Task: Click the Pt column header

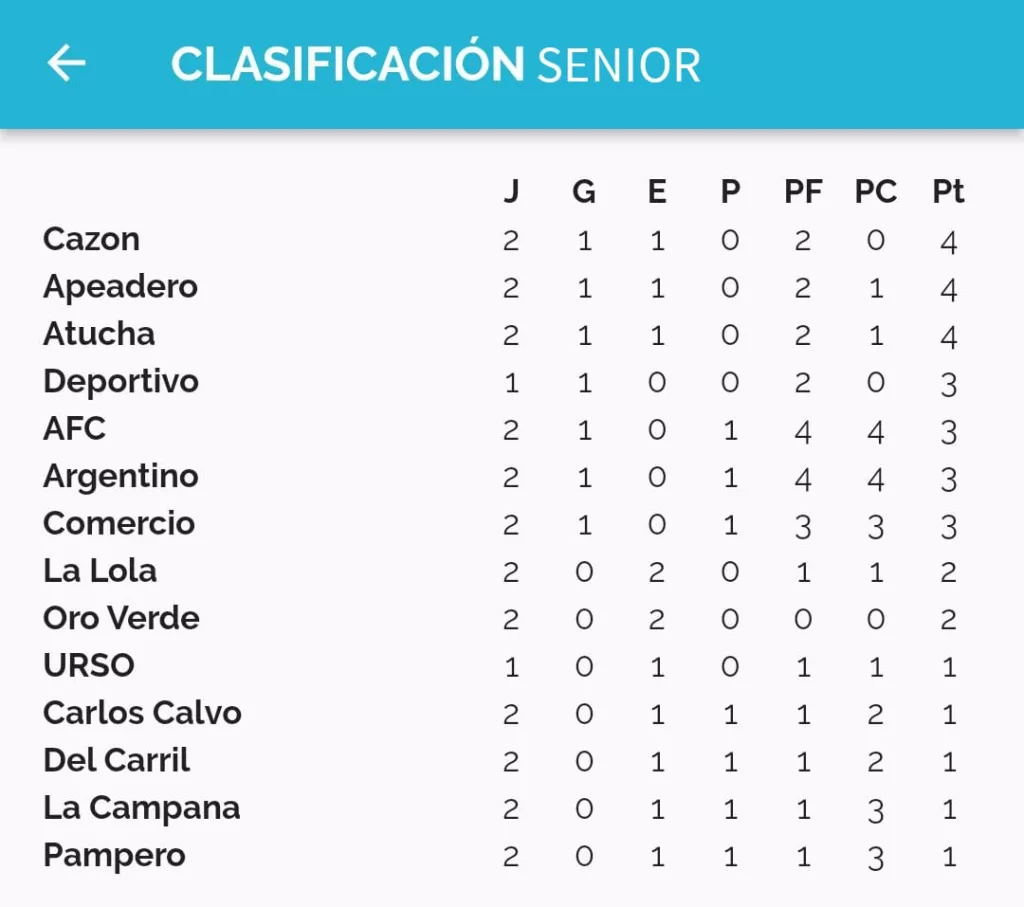Action: coord(948,192)
